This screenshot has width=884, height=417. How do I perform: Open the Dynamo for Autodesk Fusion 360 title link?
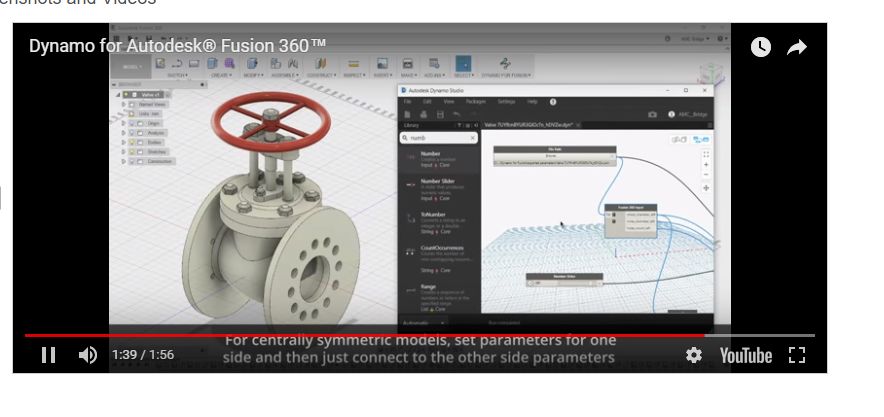coord(178,46)
